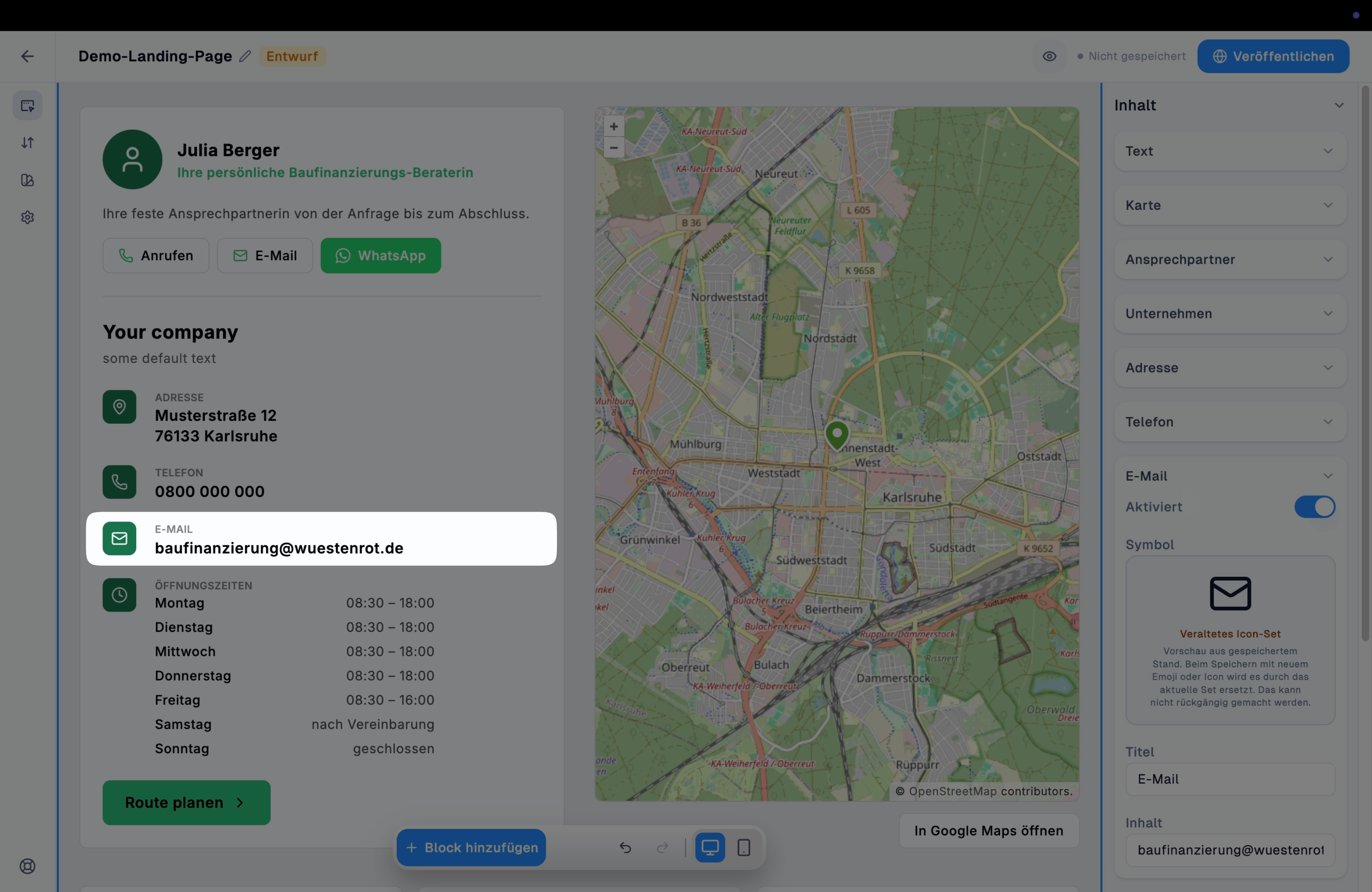Expand the Telefon section
This screenshot has width=1372, height=892.
point(1230,422)
